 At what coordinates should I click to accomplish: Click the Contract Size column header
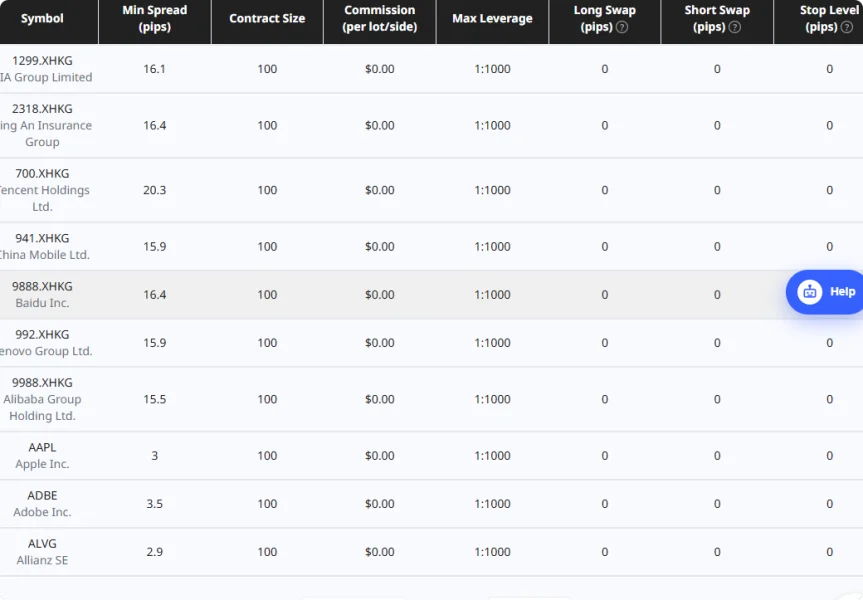point(267,18)
